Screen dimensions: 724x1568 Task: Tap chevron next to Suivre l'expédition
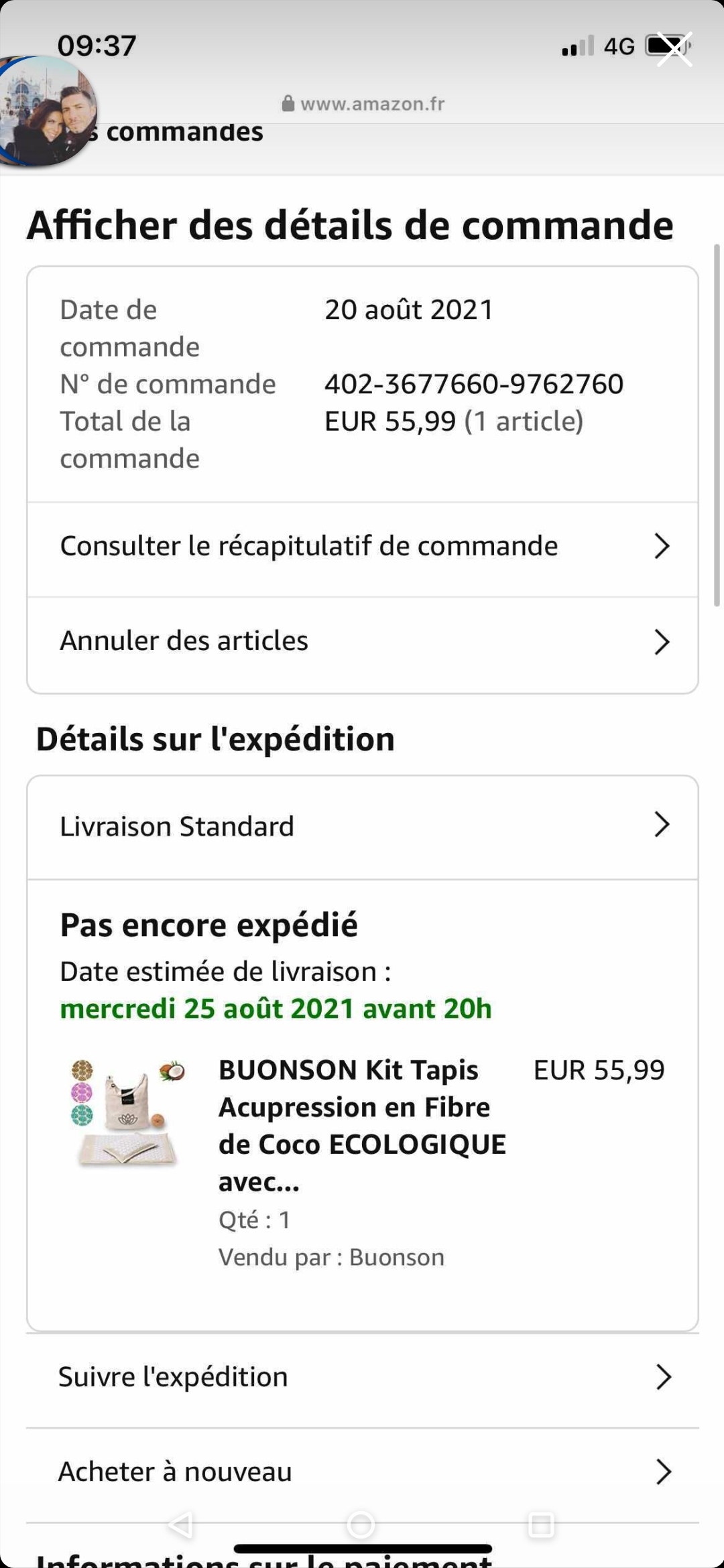click(x=663, y=1378)
